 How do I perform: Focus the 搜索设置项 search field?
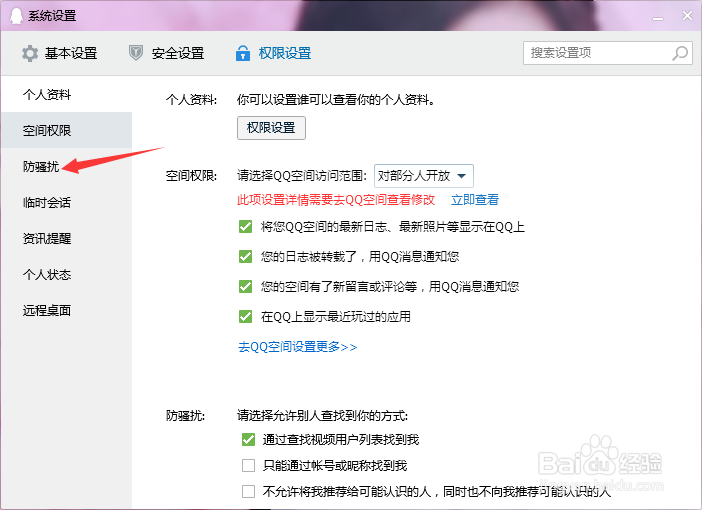(x=608, y=53)
